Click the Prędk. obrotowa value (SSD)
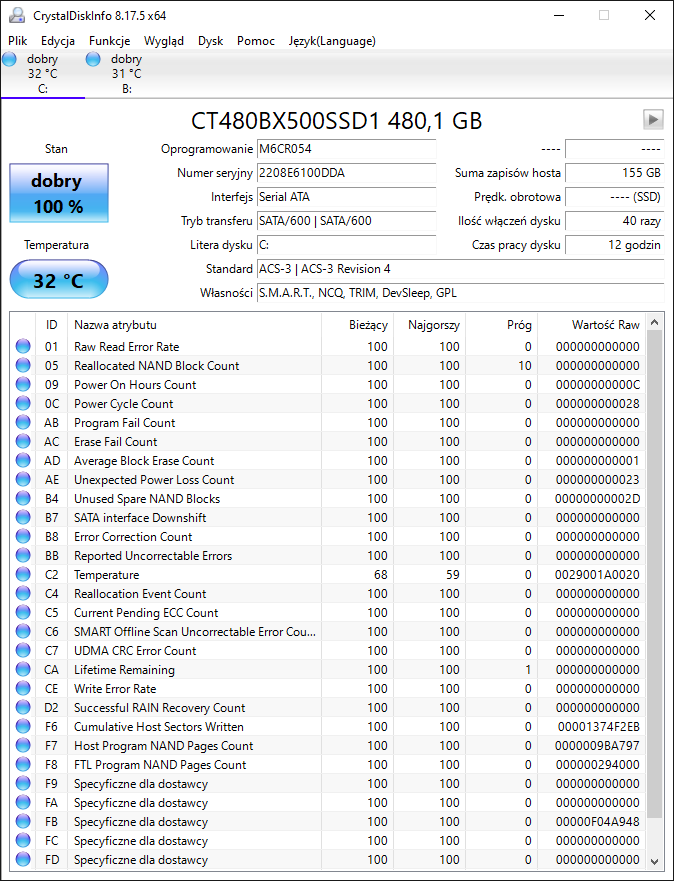Image resolution: width=674 pixels, height=881 pixels. click(x=614, y=197)
